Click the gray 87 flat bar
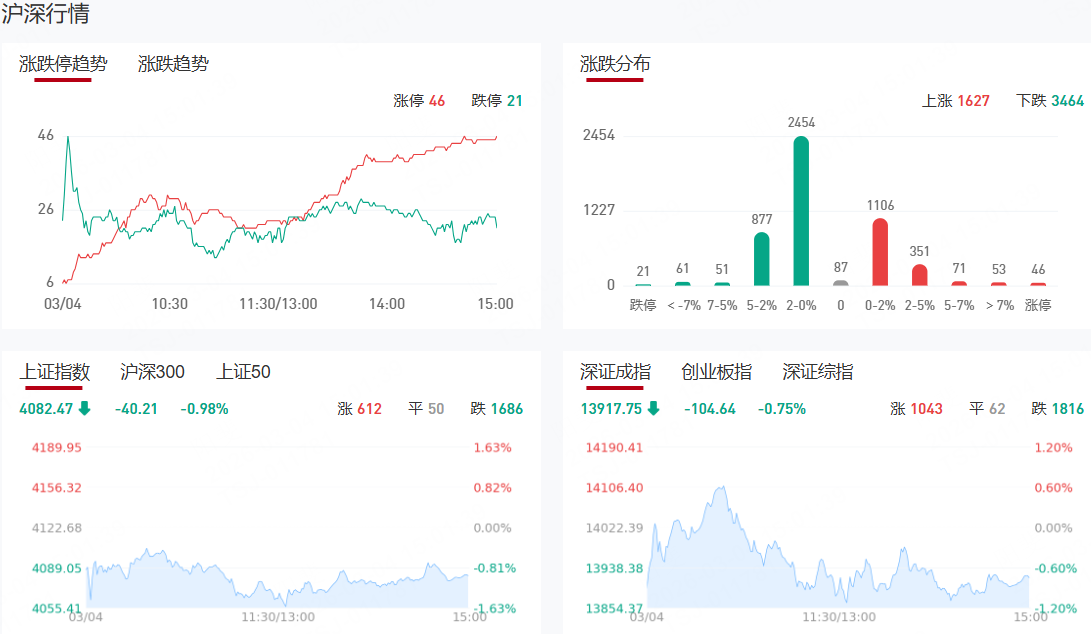The image size is (1091, 634). click(840, 282)
